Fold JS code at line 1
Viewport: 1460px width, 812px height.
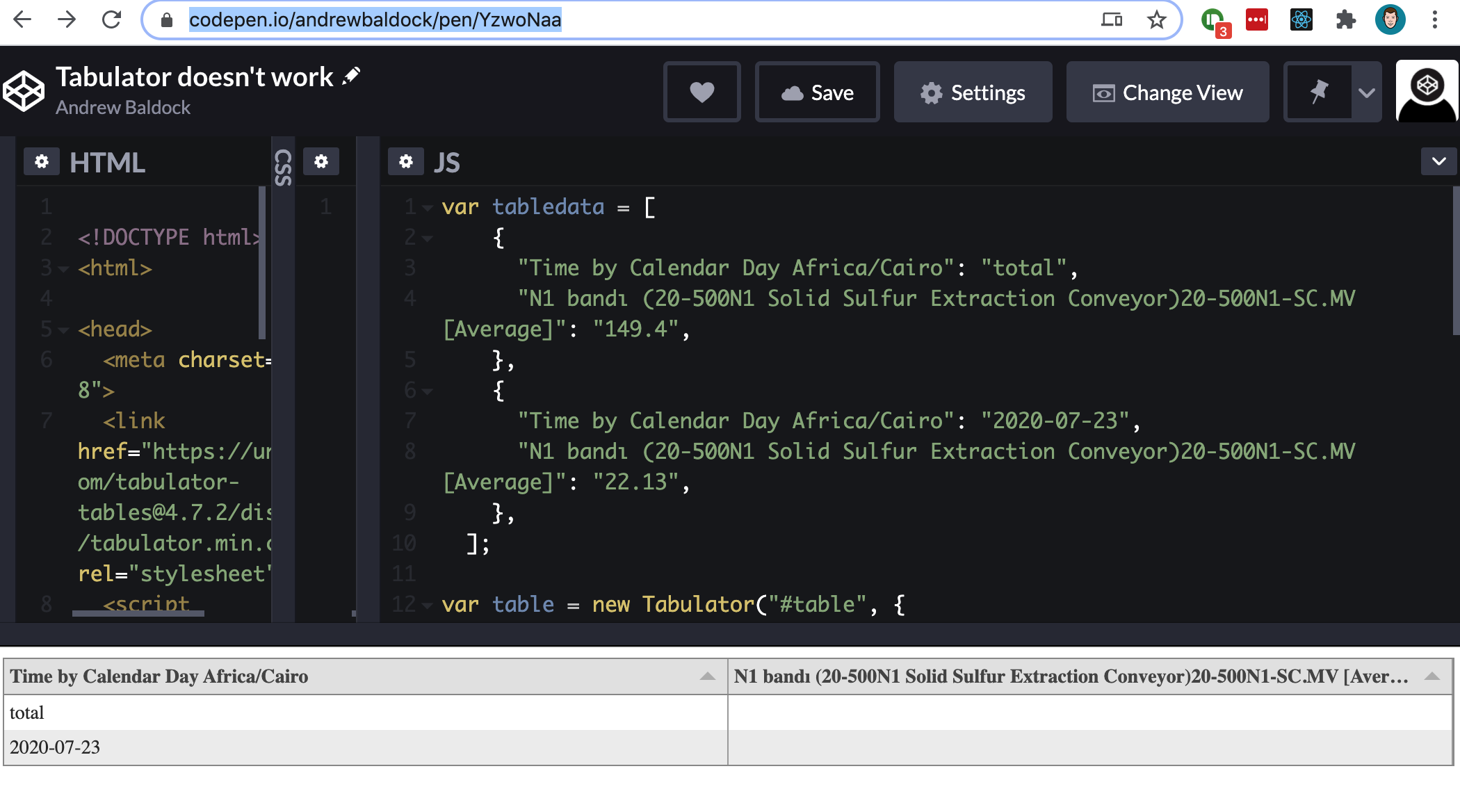428,208
